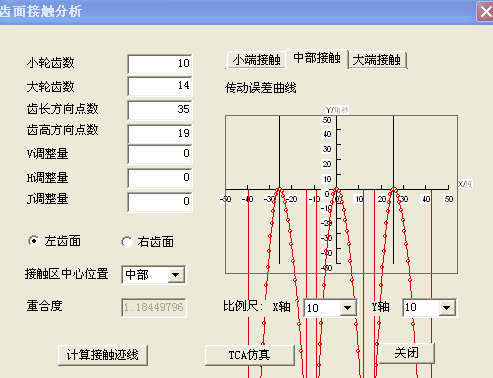Click the 比例尺 label text
The height and width of the screenshot is (378, 493).
(x=242, y=306)
